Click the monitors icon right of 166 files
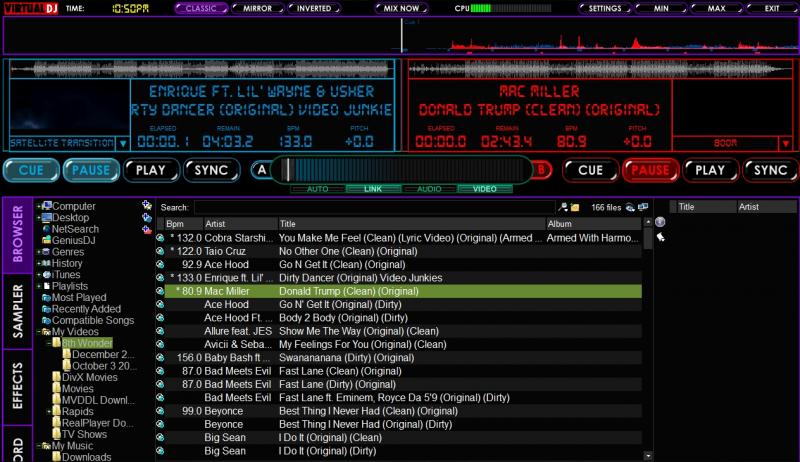This screenshot has width=800, height=462. [x=643, y=207]
